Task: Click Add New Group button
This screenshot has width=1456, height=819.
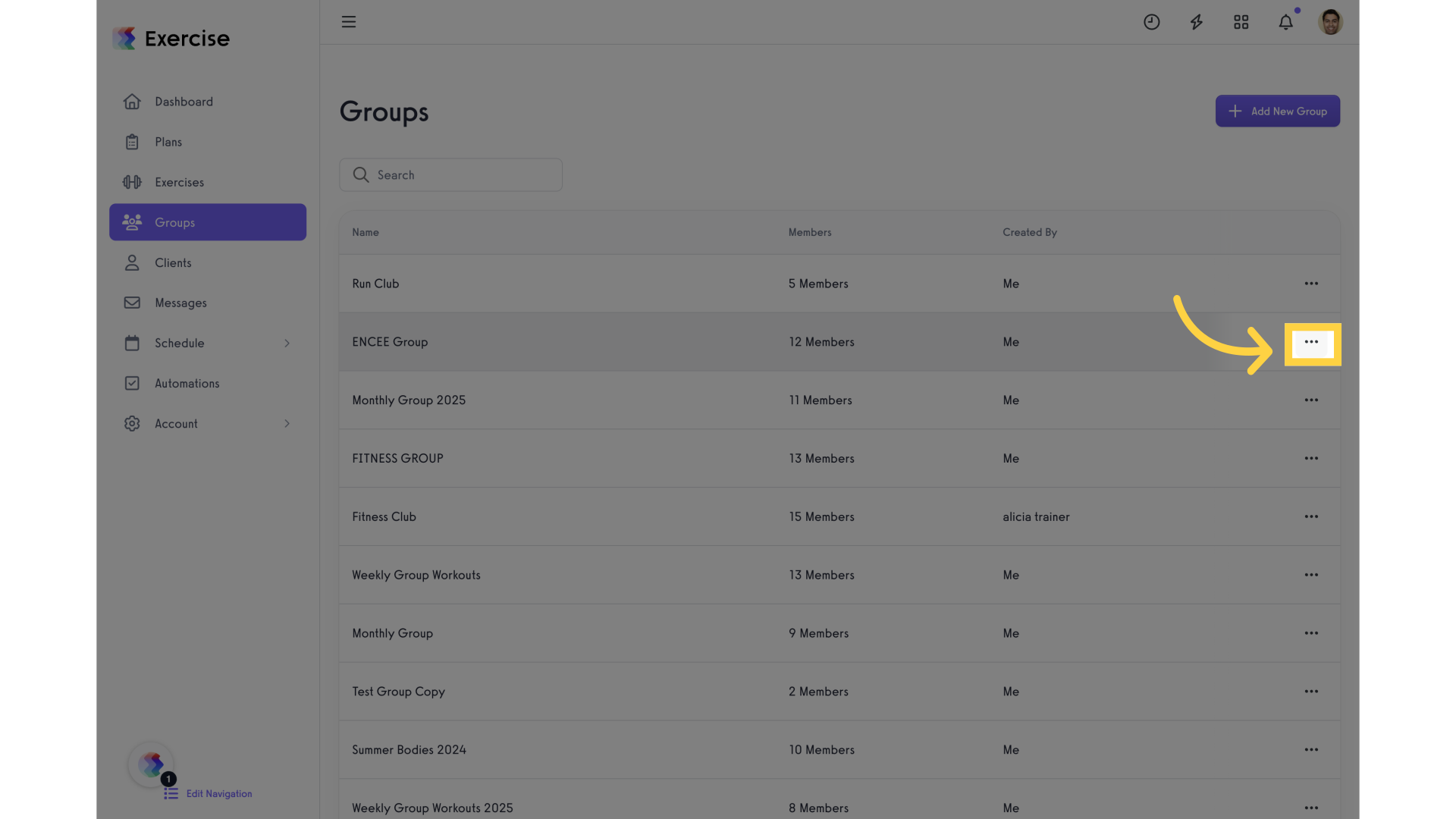Action: tap(1277, 111)
